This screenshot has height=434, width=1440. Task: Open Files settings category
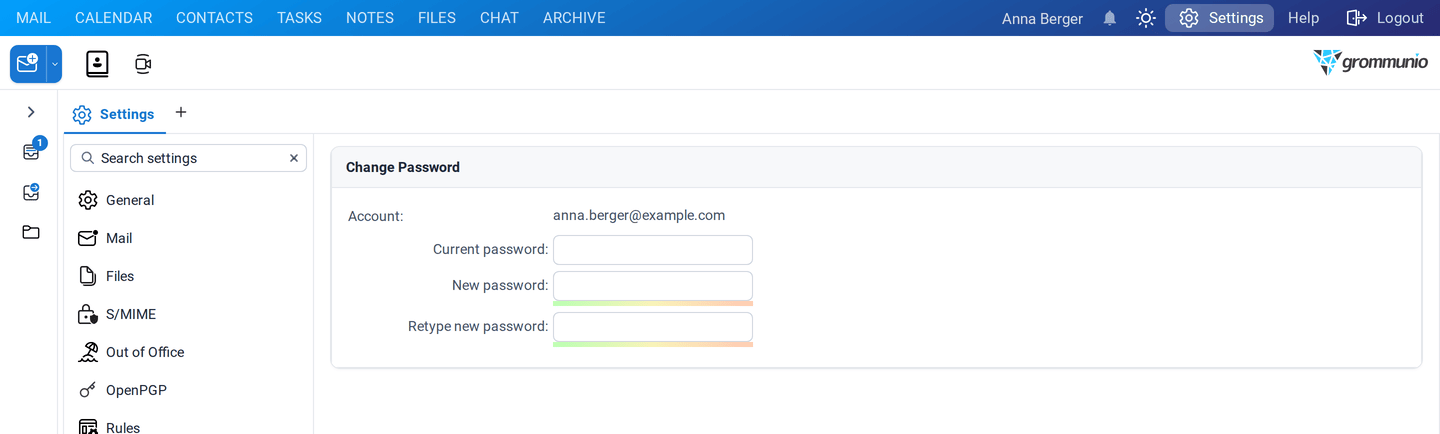188,276
